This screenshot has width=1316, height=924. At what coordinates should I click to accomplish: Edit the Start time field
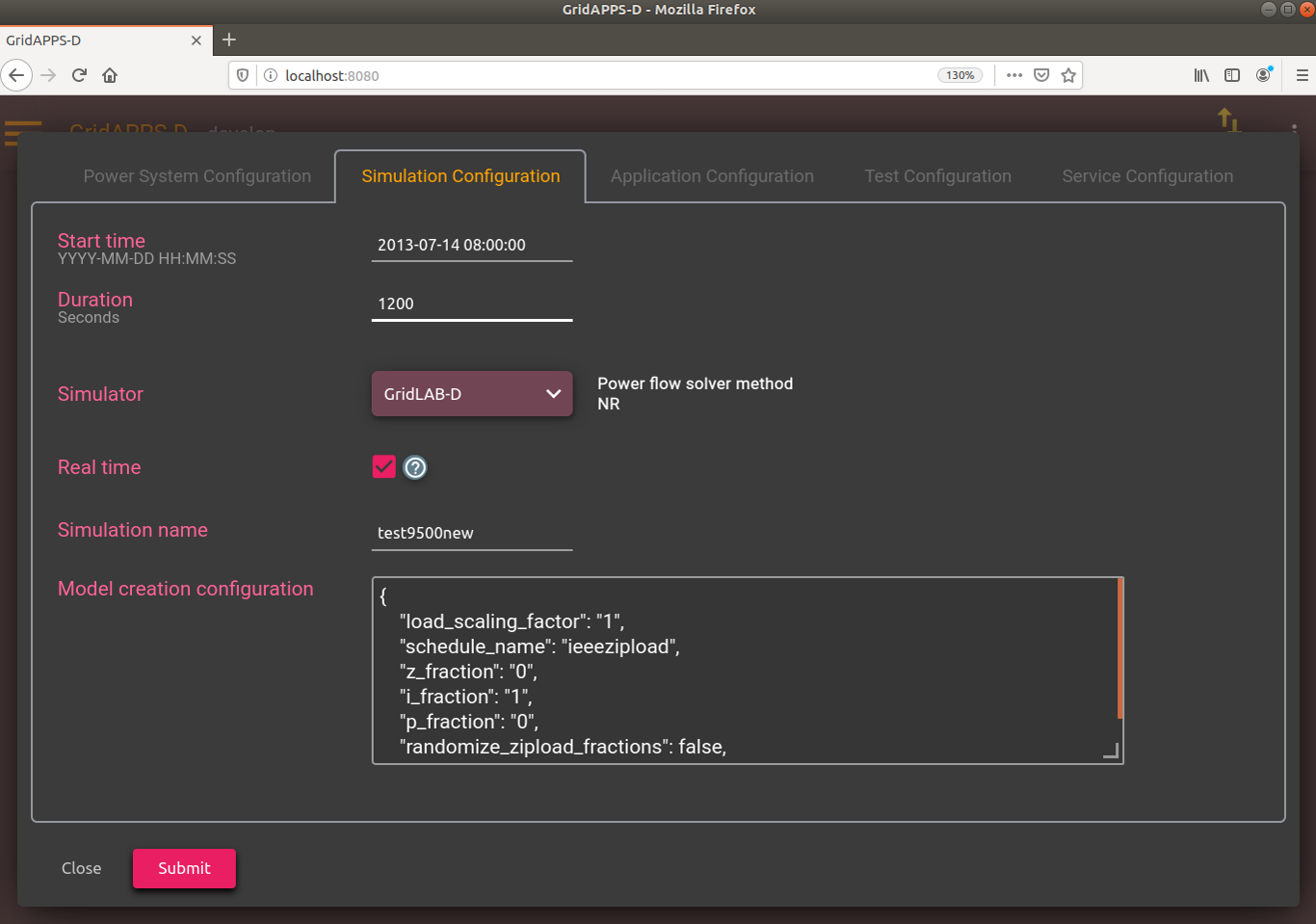pos(472,245)
